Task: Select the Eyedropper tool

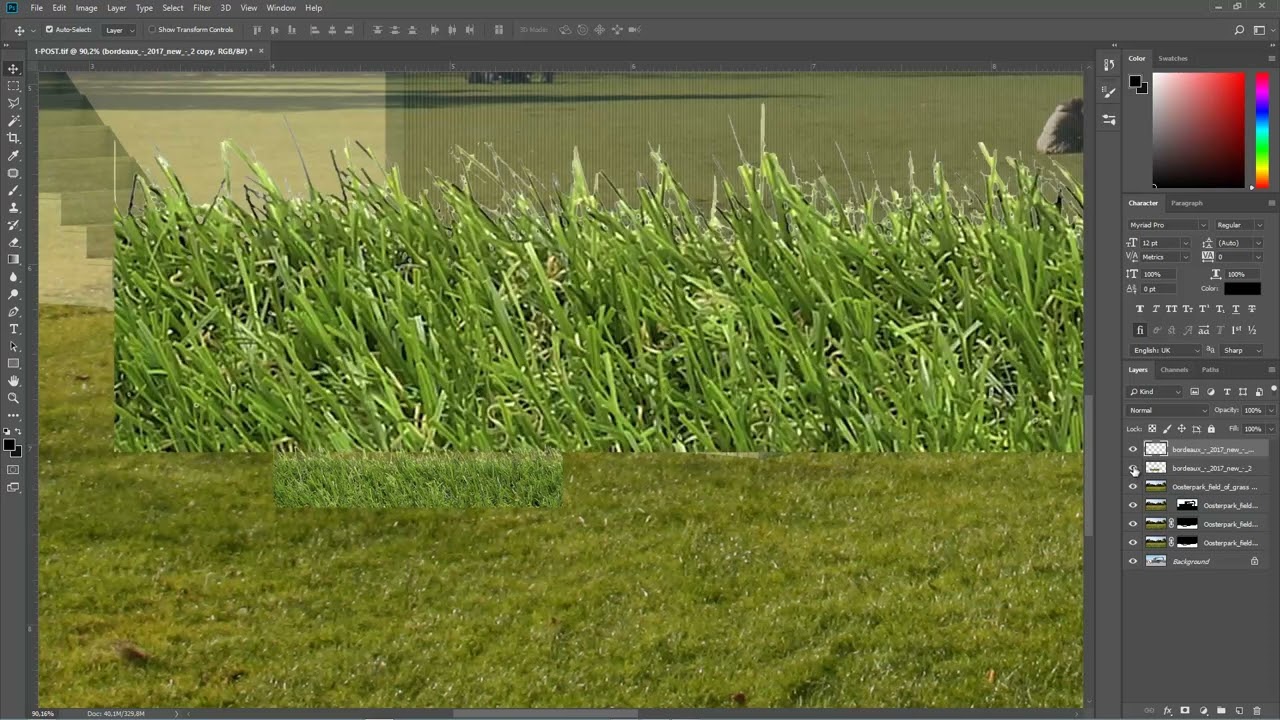Action: pos(13,155)
